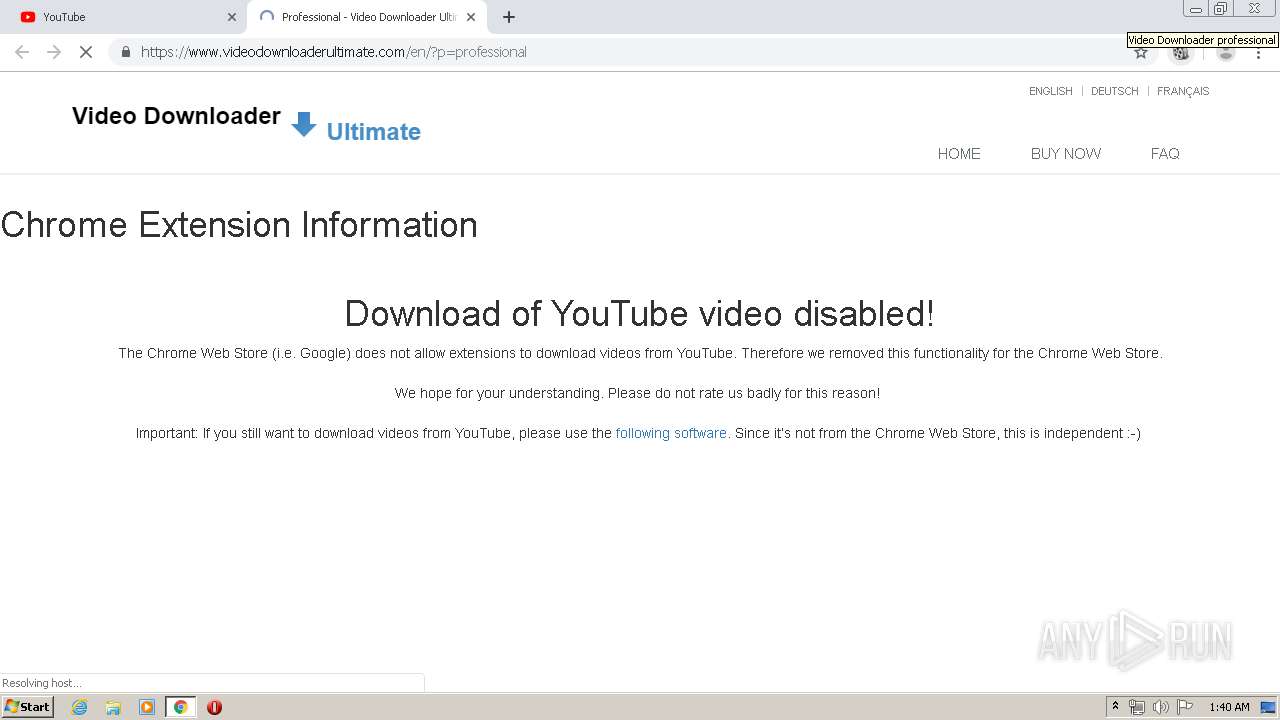Switch language to FRANÇAIS

coord(1183,91)
